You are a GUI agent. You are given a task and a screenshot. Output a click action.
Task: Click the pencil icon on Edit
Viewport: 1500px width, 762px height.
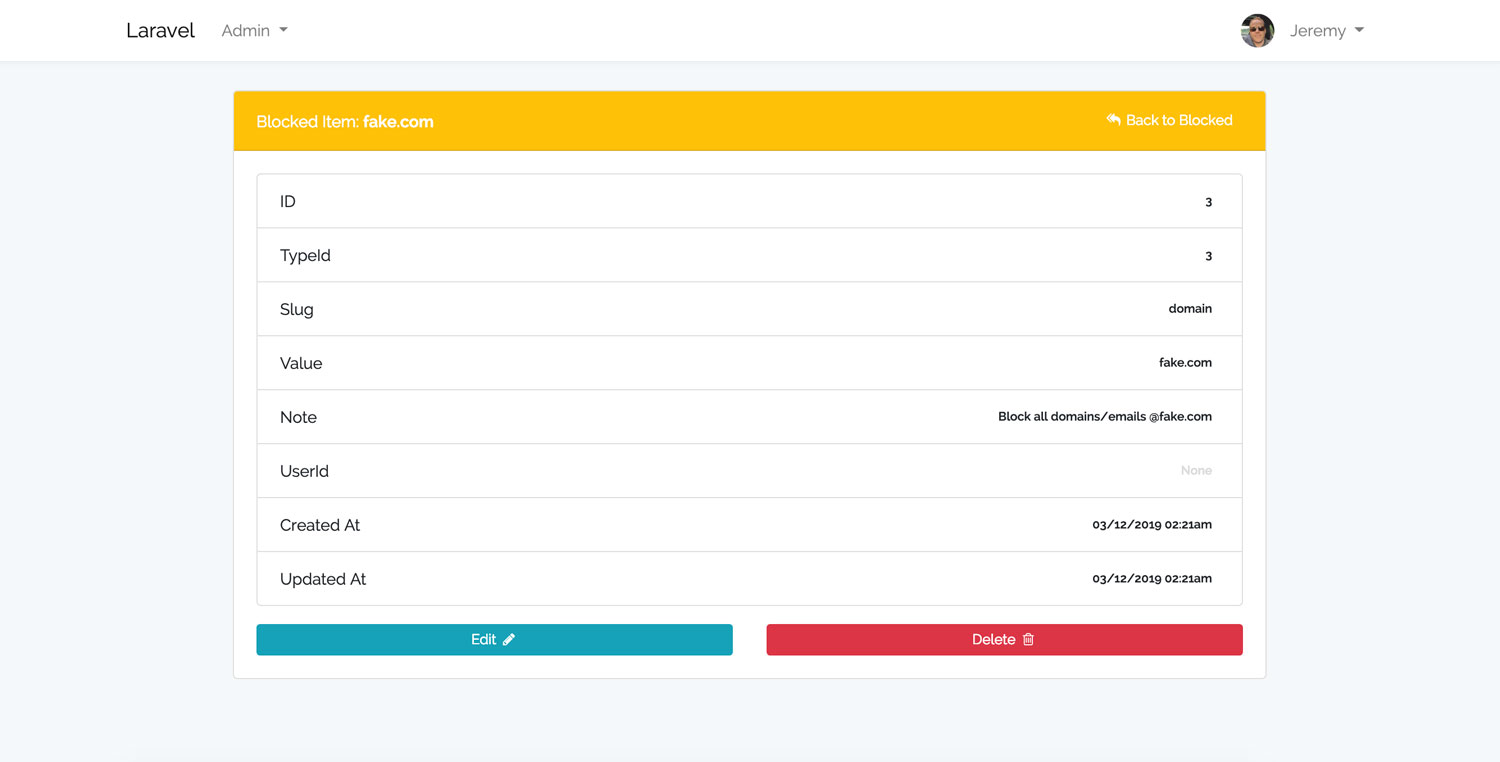(x=509, y=640)
